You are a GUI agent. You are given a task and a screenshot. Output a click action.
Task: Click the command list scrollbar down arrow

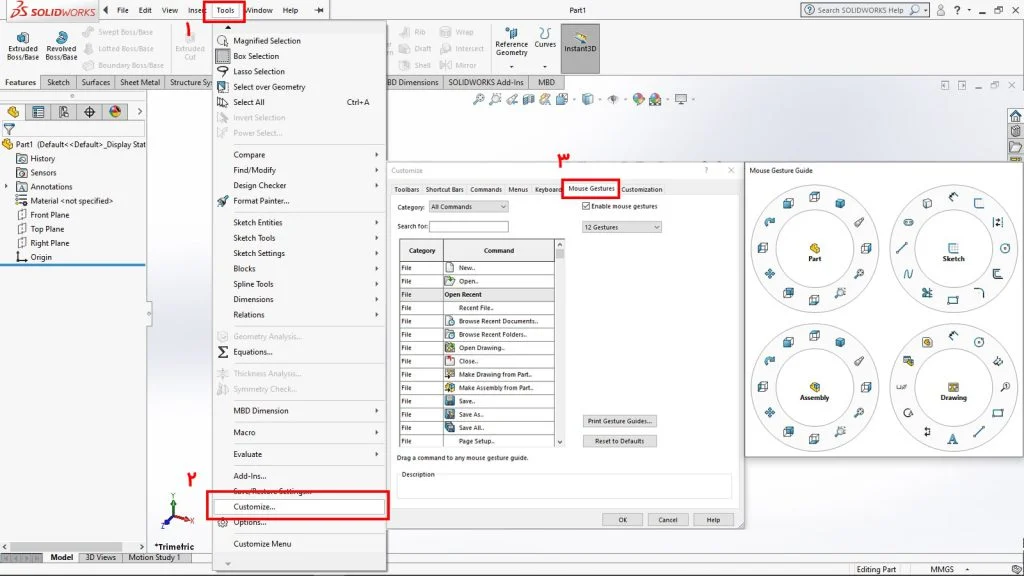[x=560, y=442]
